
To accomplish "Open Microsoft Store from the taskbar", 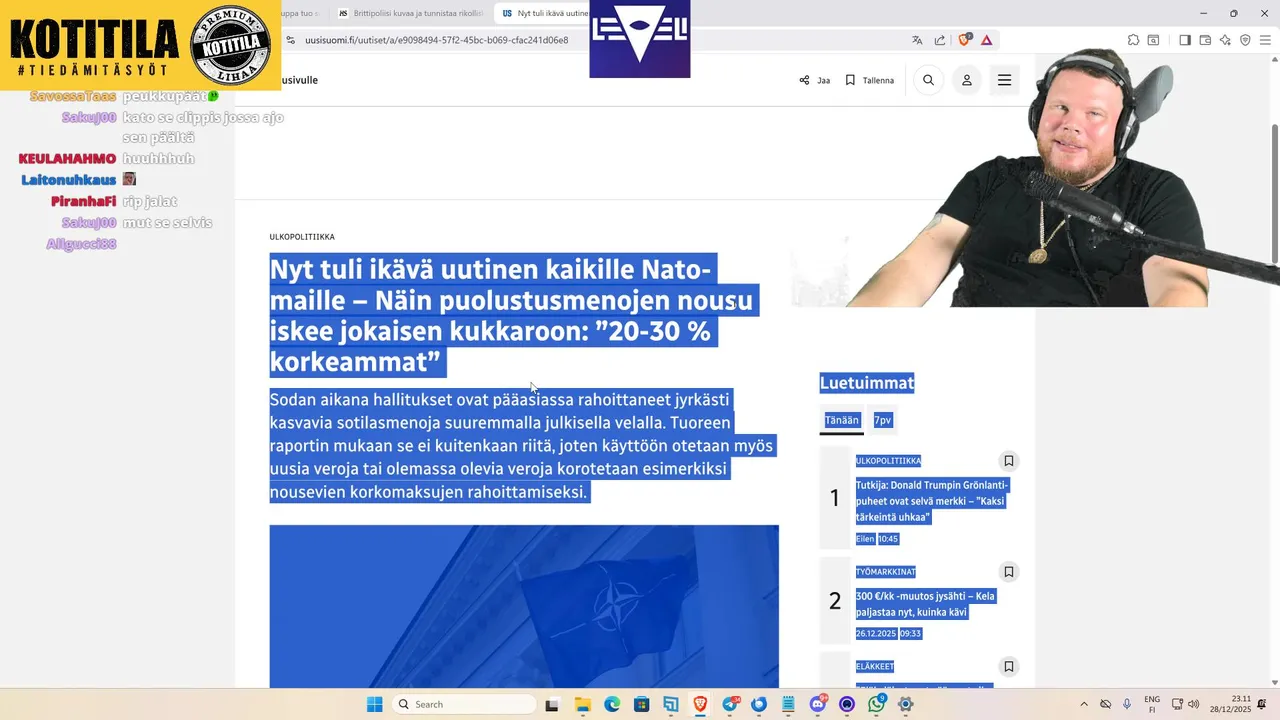I will coord(641,704).
